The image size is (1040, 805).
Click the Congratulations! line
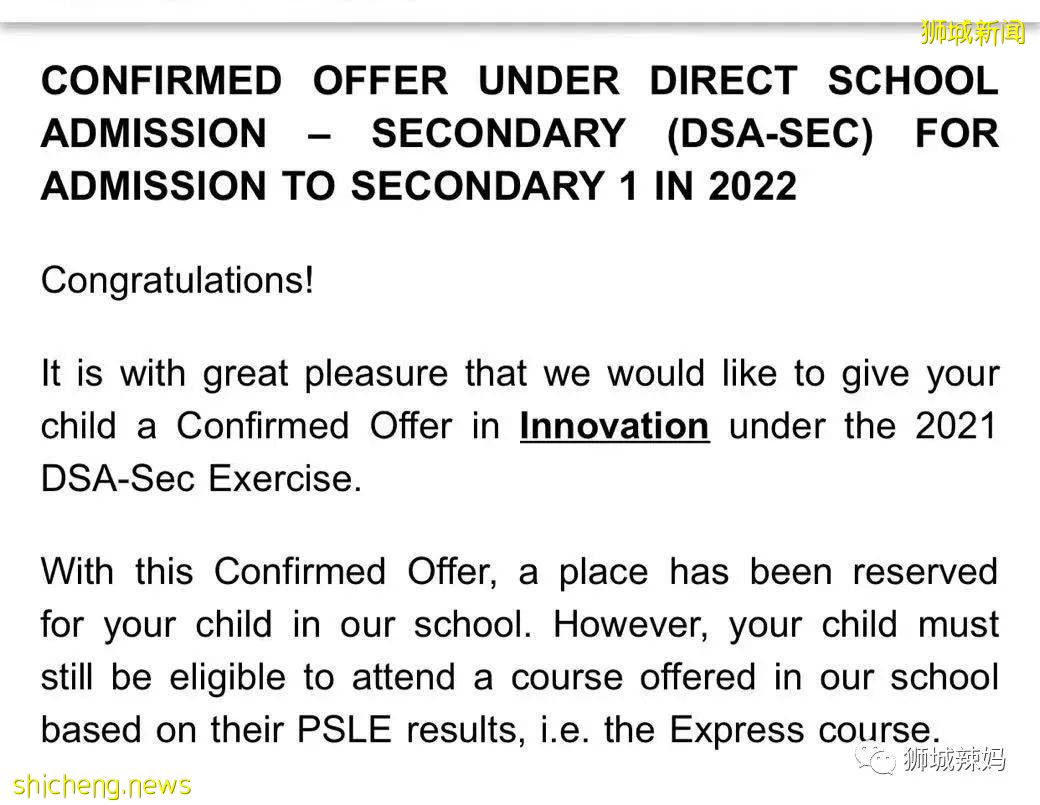coord(177,280)
